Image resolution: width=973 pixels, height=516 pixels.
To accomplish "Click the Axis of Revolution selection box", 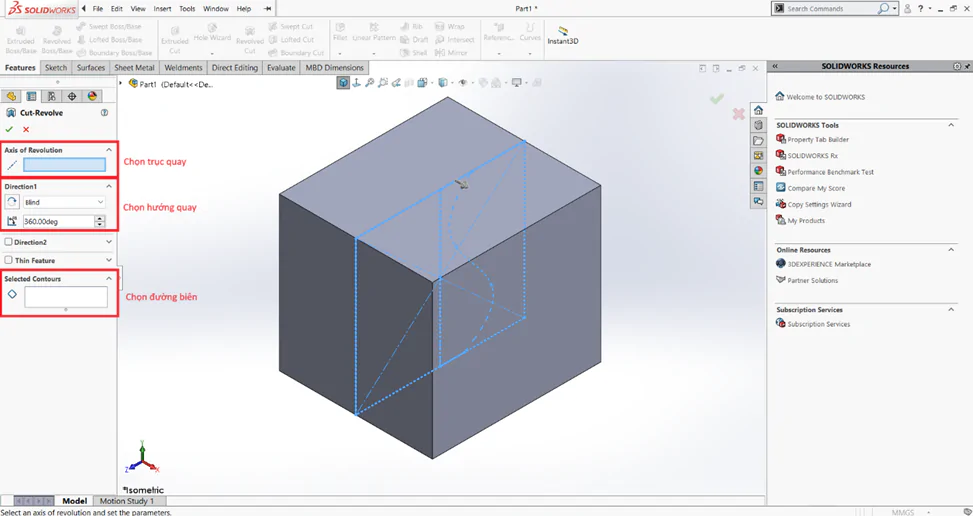I will (65, 165).
